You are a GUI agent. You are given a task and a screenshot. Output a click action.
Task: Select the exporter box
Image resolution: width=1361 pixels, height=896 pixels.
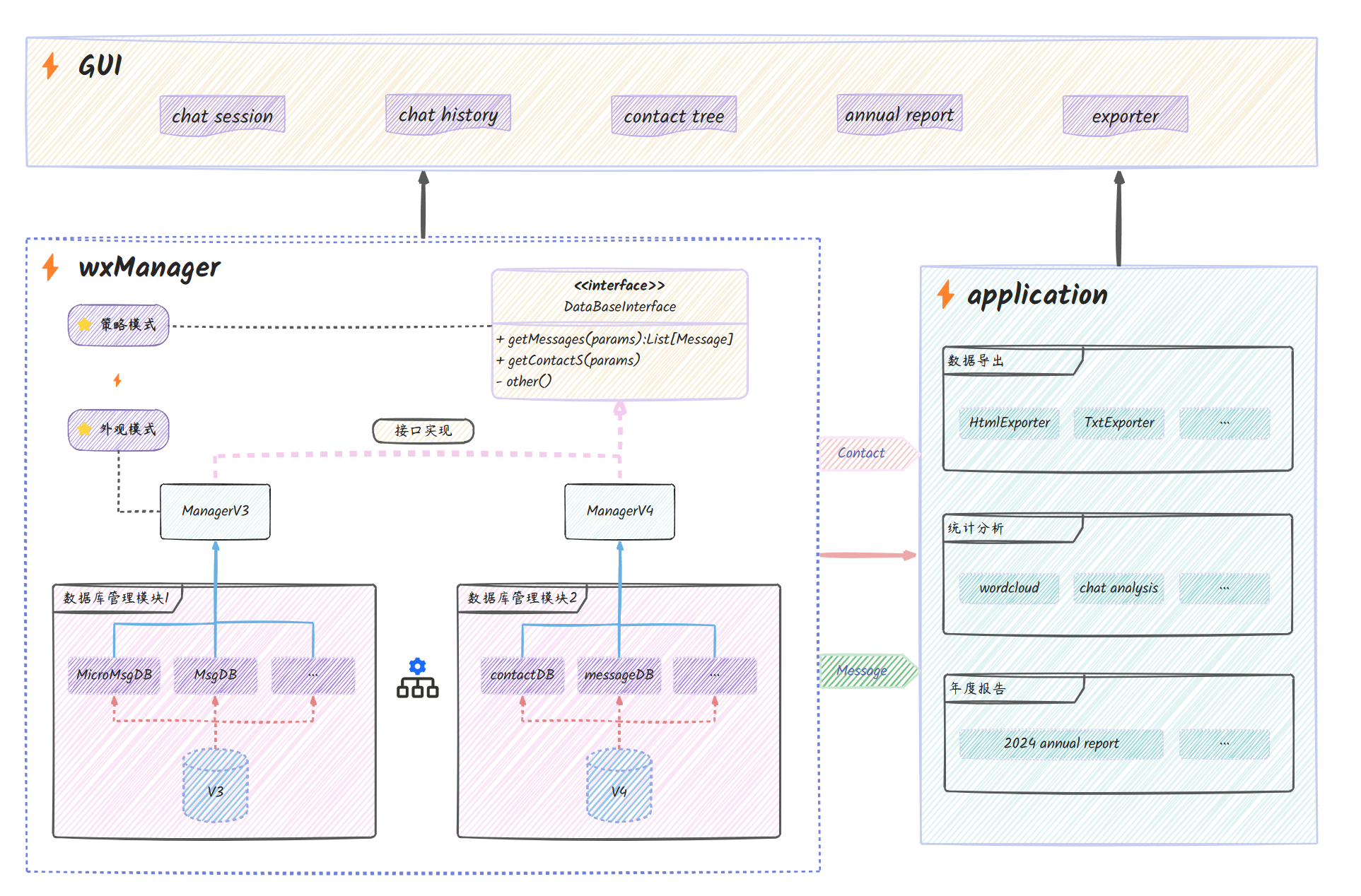[x=1125, y=115]
